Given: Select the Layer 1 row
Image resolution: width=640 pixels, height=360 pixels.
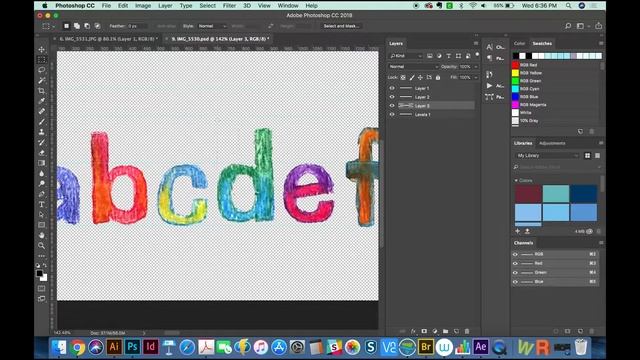Looking at the screenshot, I should point(431,88).
